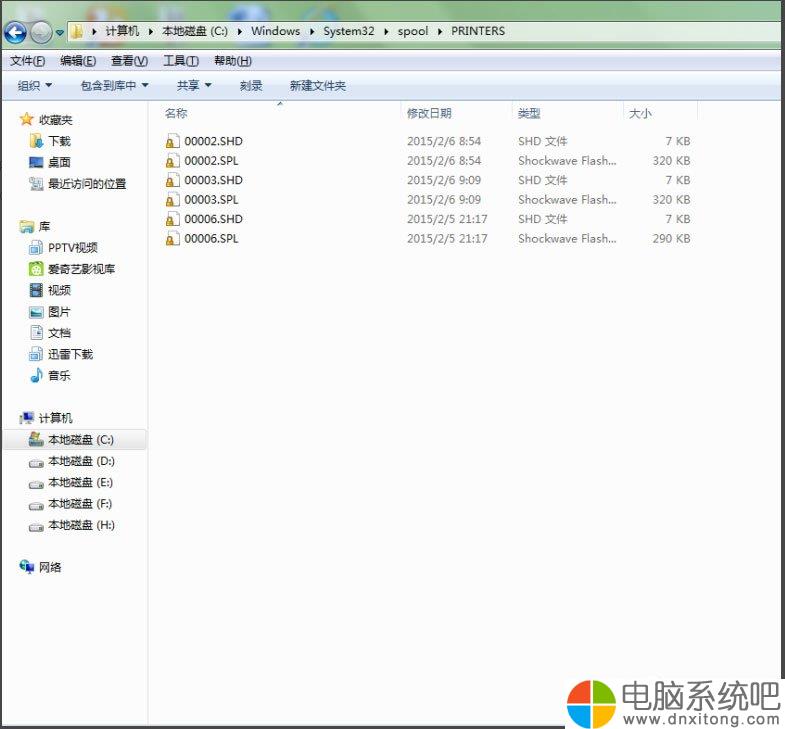785x729 pixels.
Task: Click the Windows breadcrumb segment
Action: (x=275, y=31)
